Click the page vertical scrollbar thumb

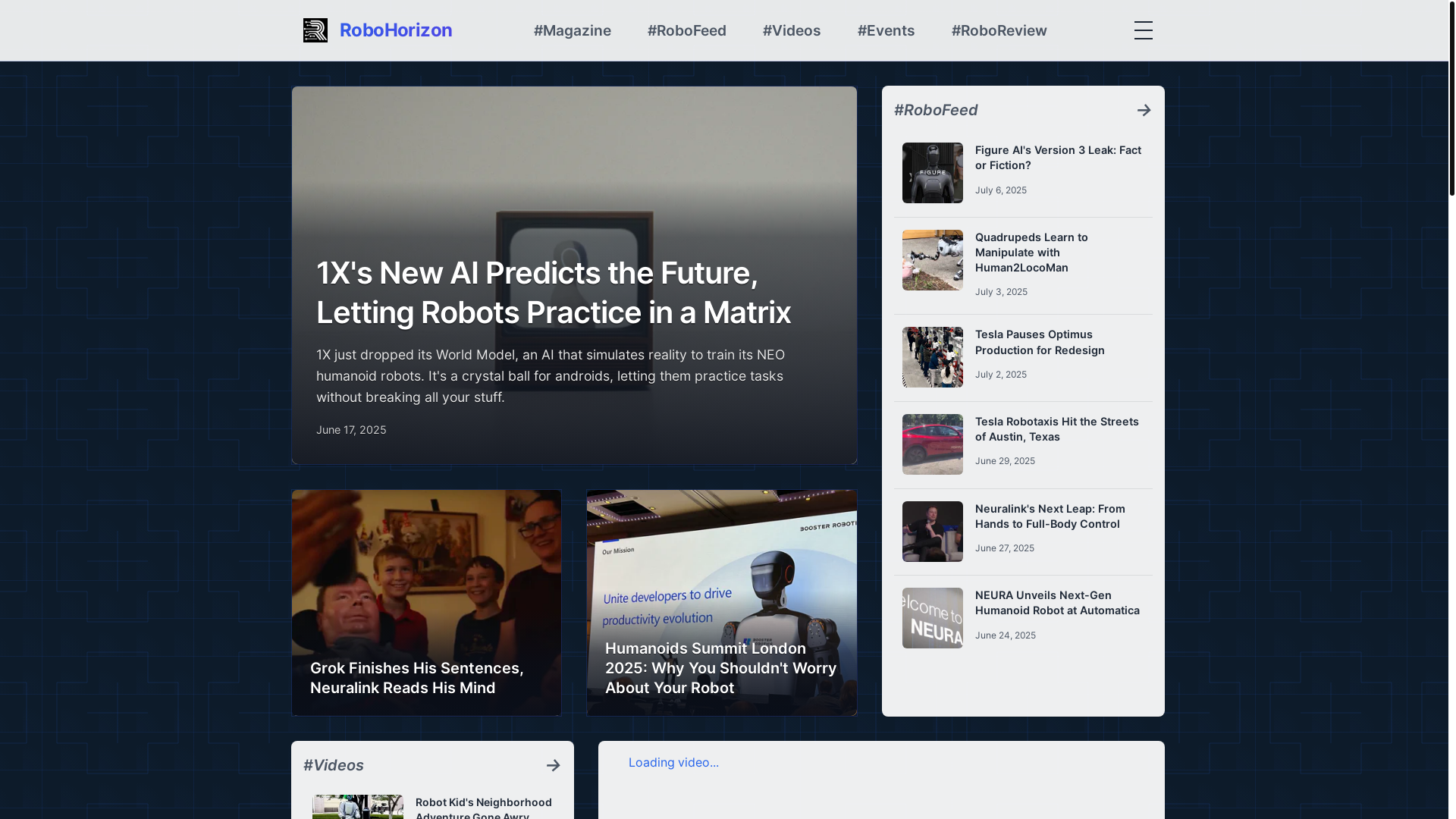1451,98
